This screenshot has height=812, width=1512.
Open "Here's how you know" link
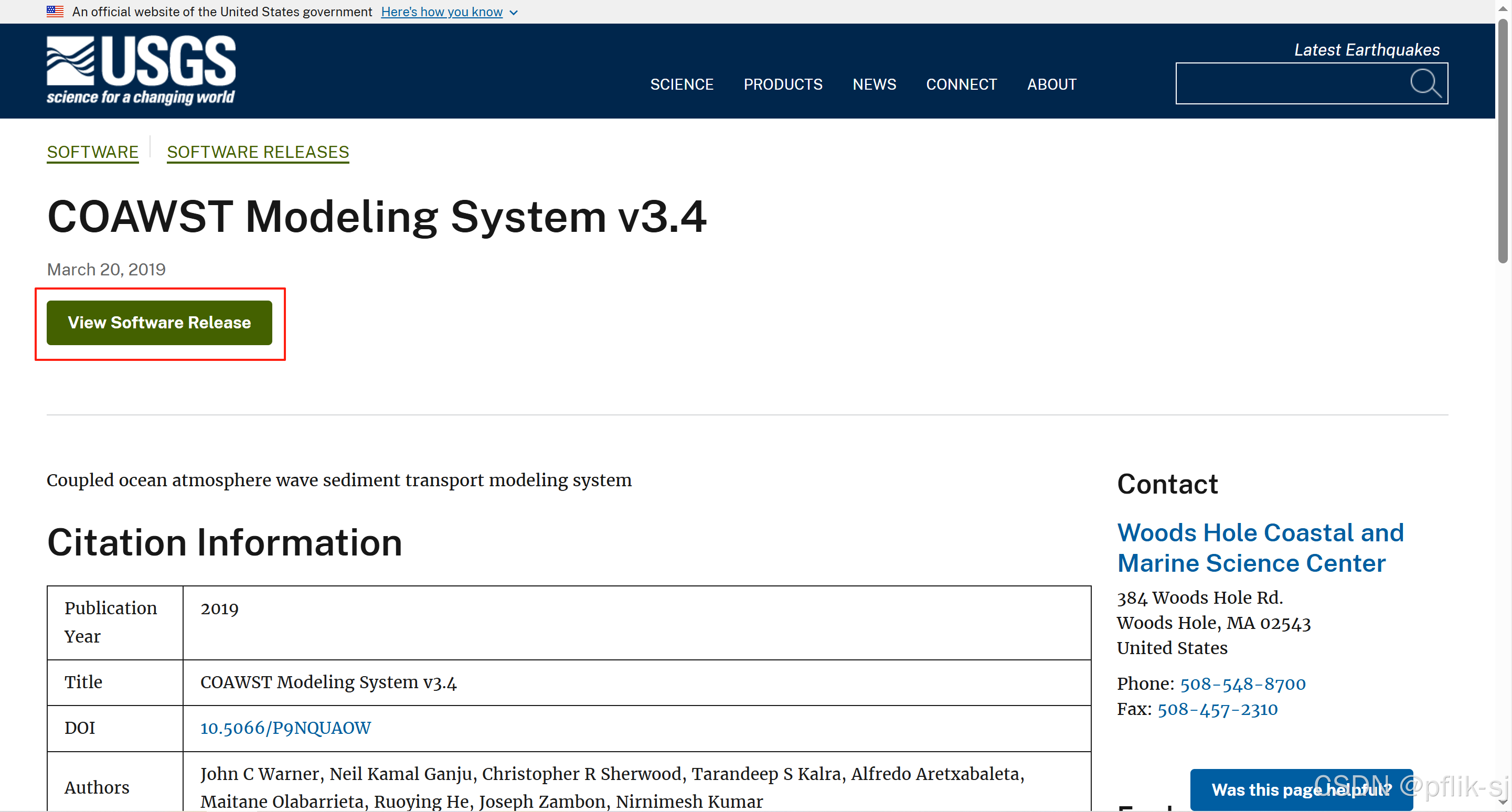point(441,12)
